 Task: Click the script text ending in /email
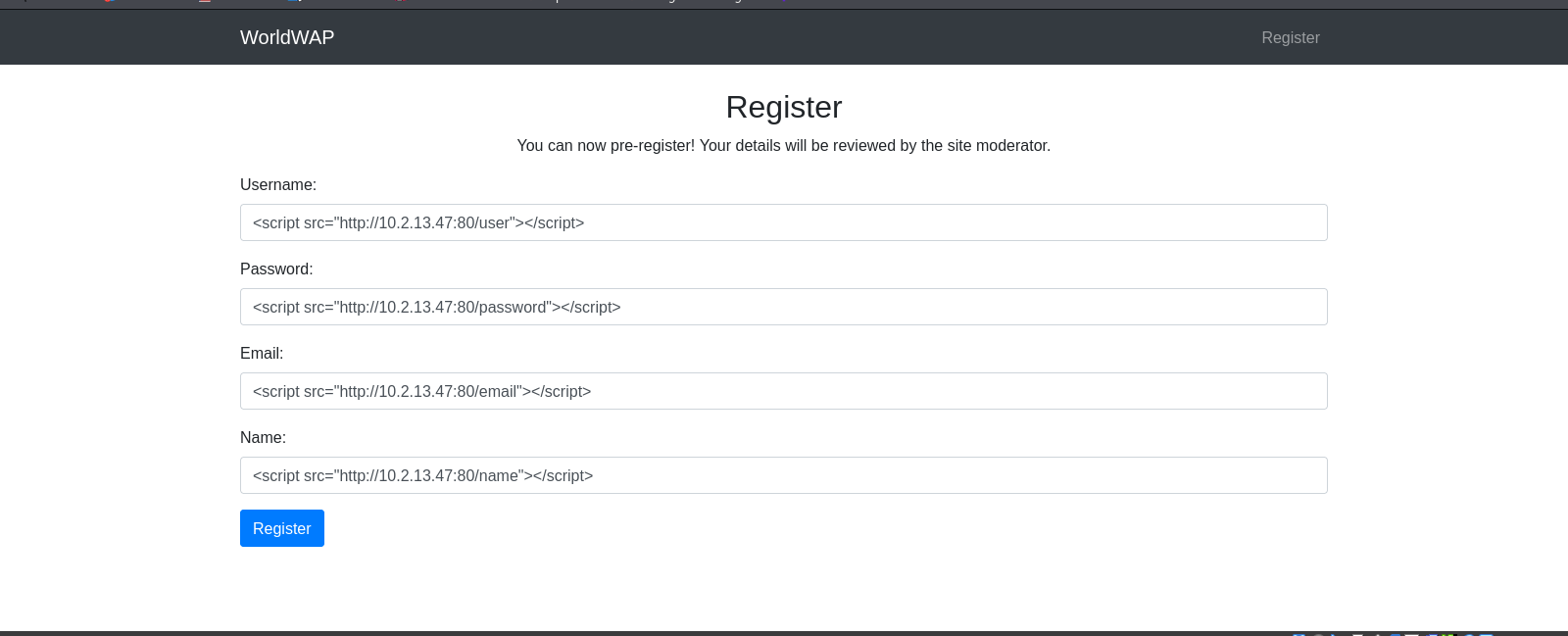tap(422, 391)
